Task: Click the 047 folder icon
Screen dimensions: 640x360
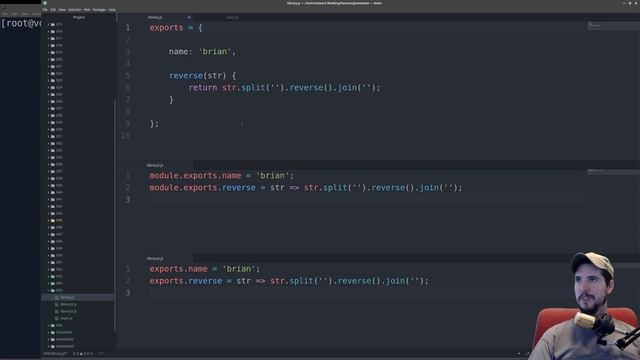Action: (53, 234)
